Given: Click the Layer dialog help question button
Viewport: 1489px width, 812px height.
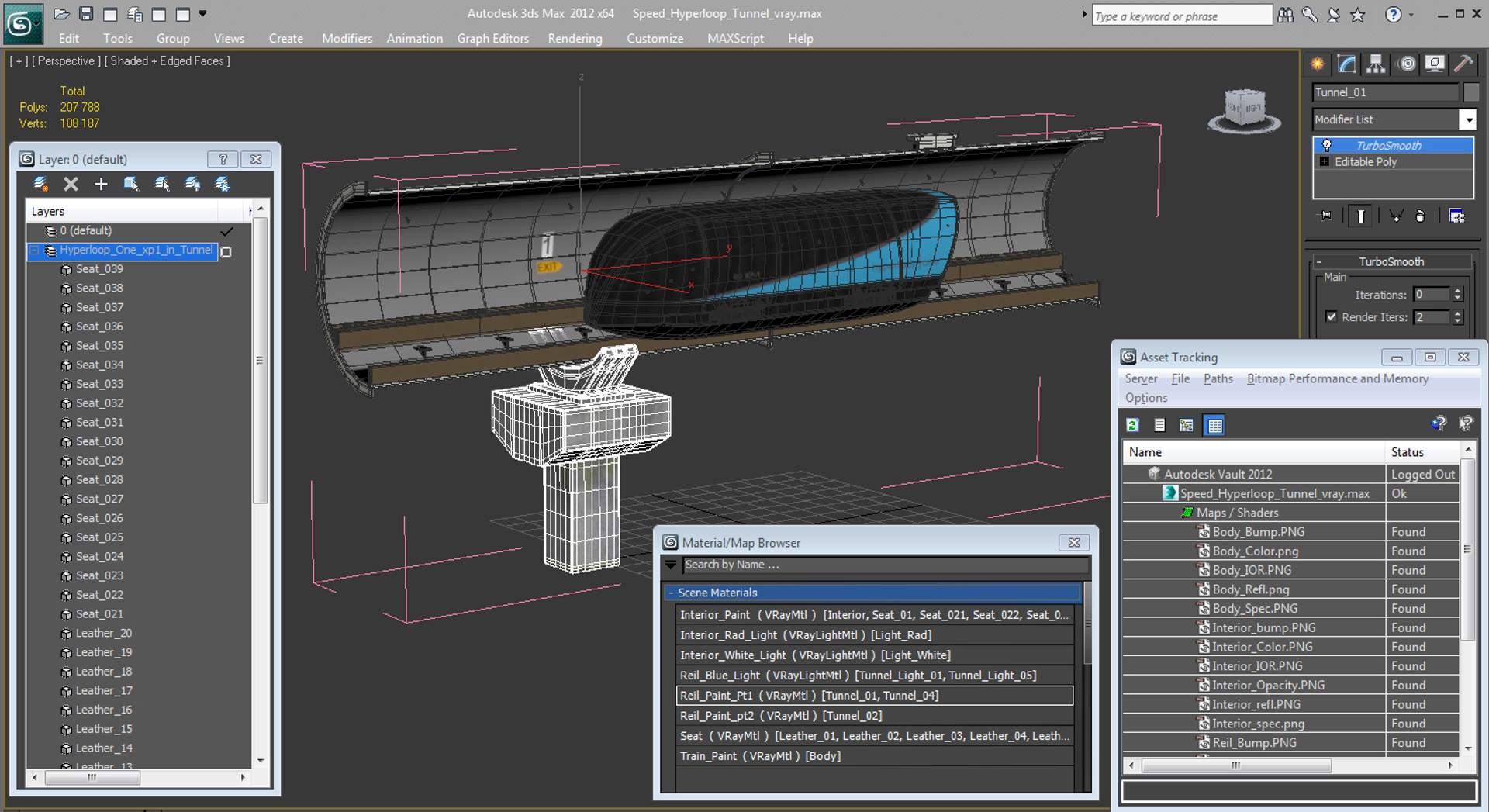Looking at the screenshot, I should click(x=223, y=159).
